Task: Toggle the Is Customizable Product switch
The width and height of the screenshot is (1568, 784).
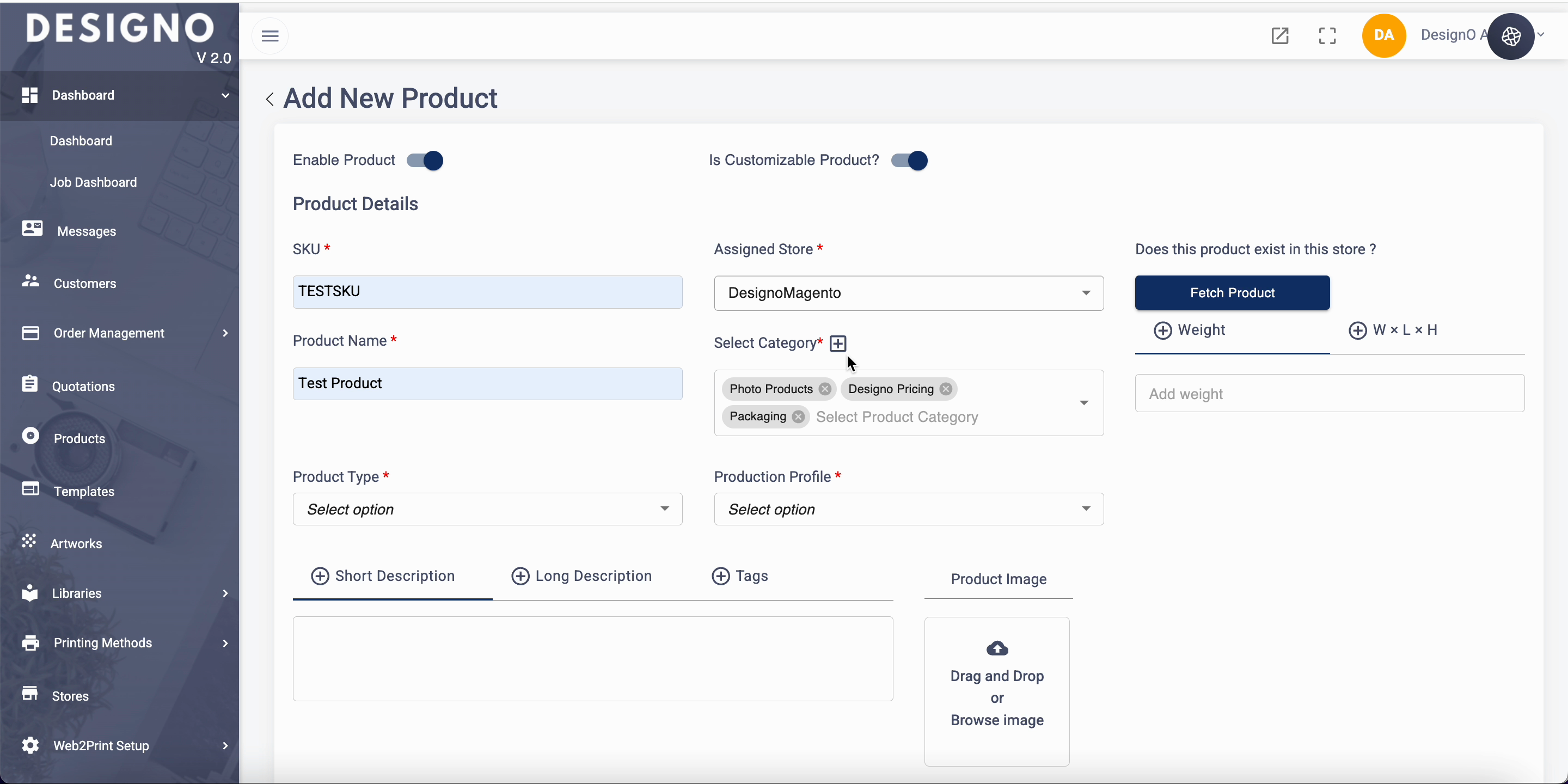Action: tap(909, 161)
